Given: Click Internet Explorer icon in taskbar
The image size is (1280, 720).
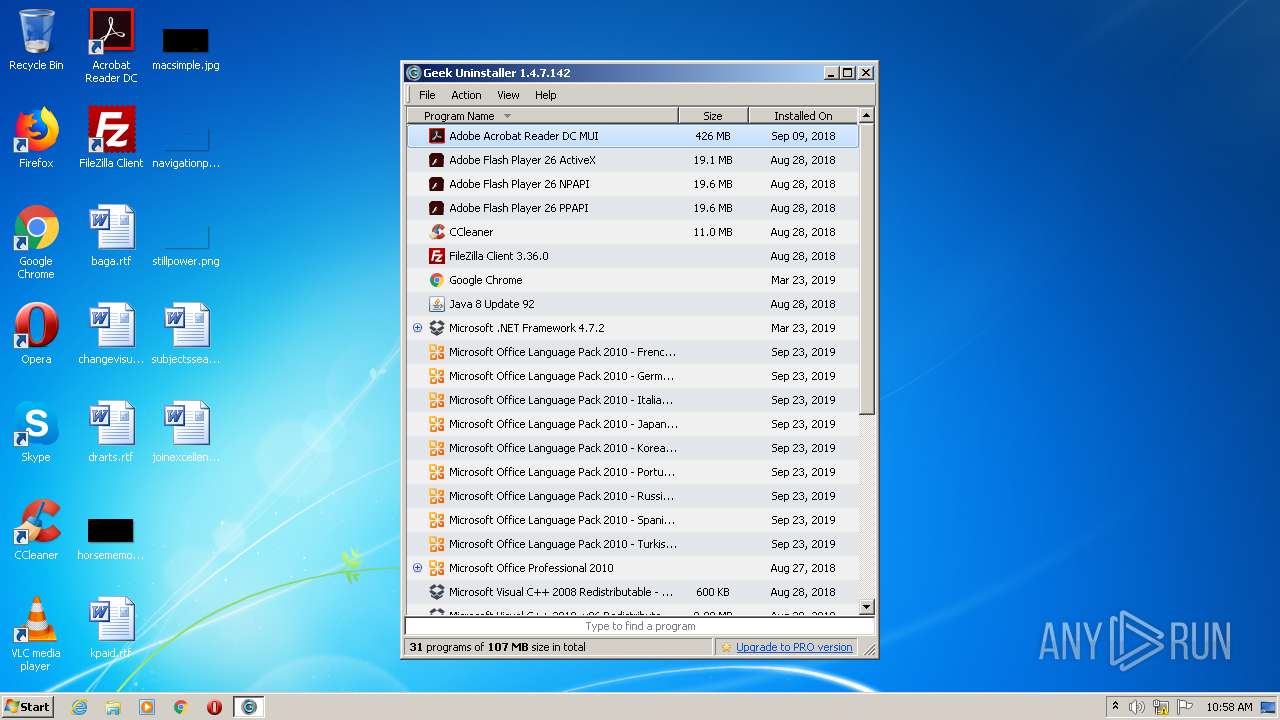Looking at the screenshot, I should click(x=79, y=707).
